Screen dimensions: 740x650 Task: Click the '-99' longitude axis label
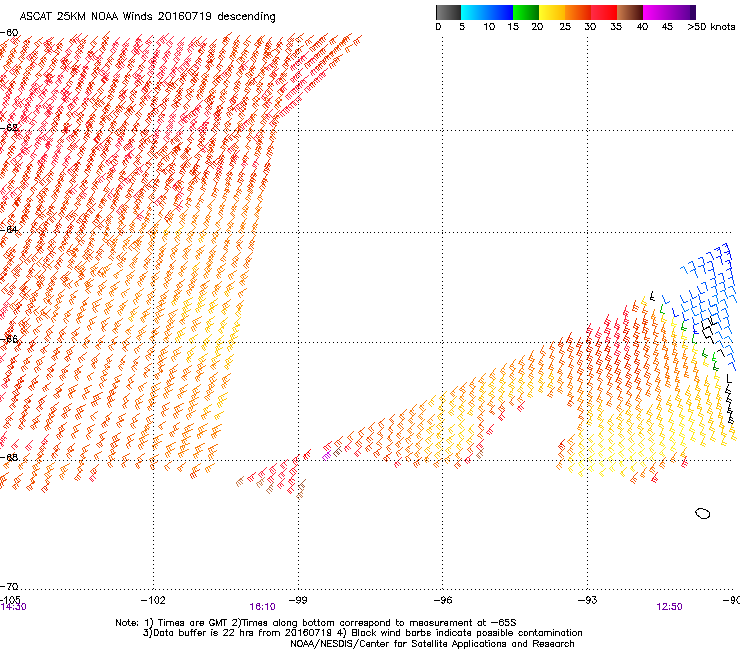tap(298, 600)
